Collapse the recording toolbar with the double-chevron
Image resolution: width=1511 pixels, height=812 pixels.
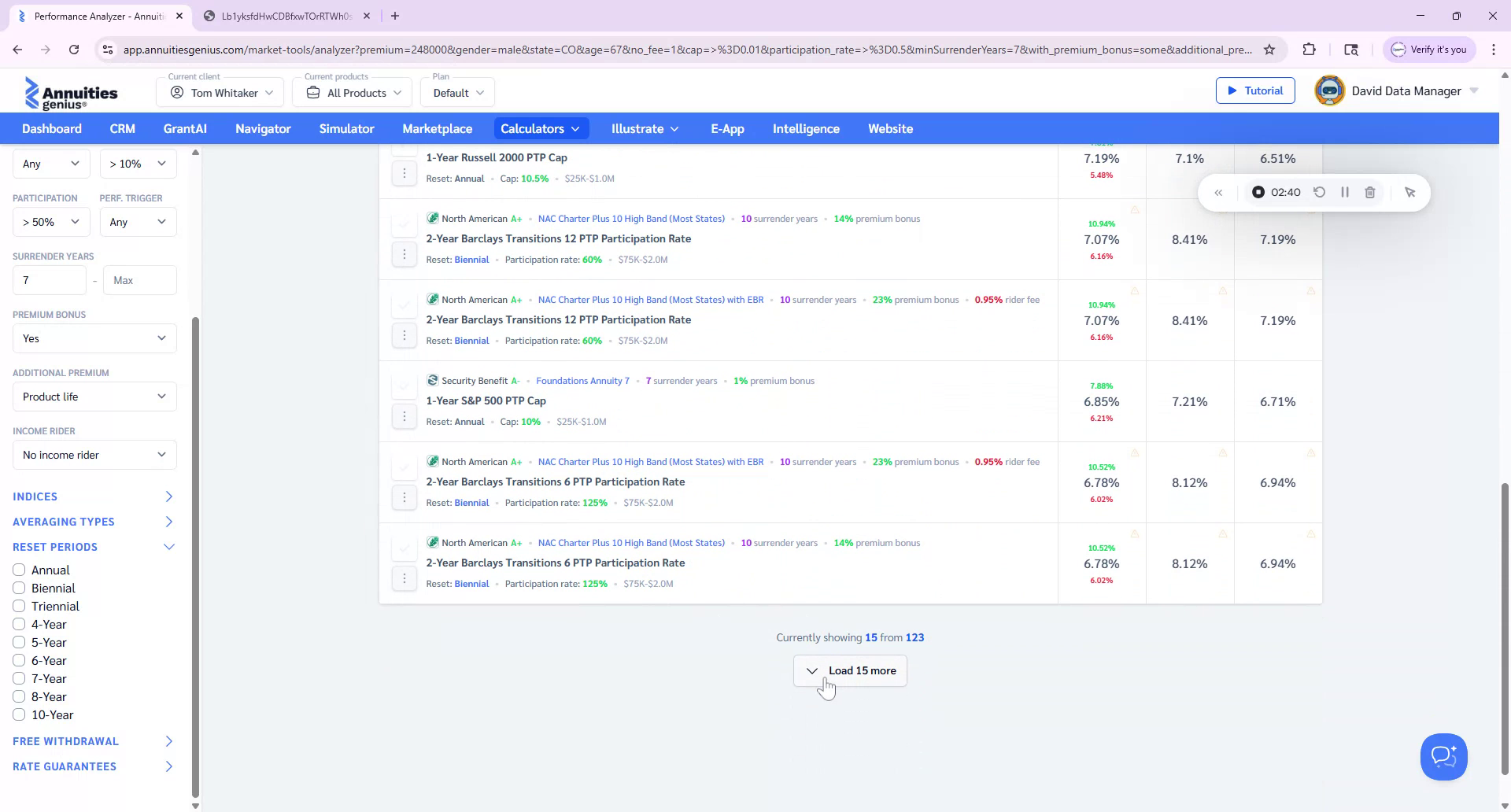pyautogui.click(x=1219, y=192)
